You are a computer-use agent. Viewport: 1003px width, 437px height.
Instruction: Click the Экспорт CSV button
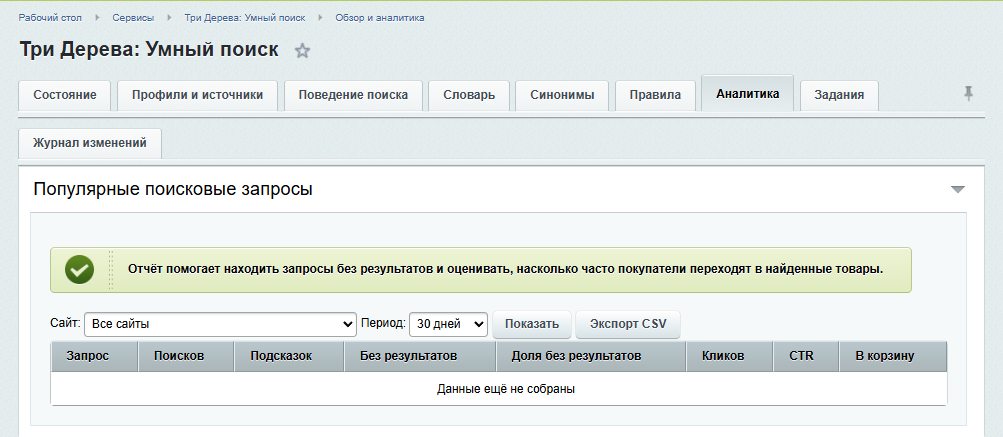[x=628, y=324]
